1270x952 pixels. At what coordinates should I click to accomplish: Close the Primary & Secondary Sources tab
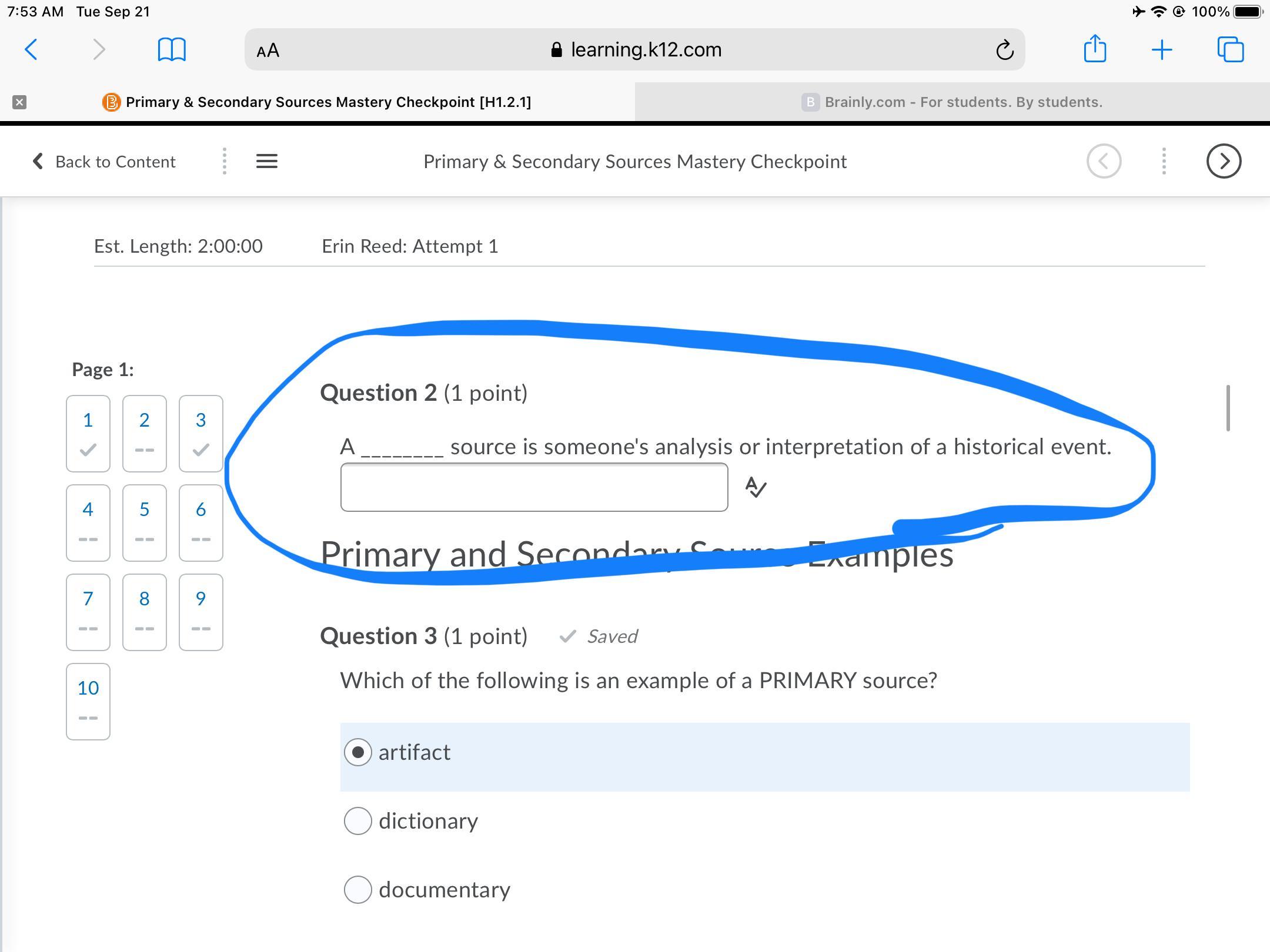click(19, 102)
